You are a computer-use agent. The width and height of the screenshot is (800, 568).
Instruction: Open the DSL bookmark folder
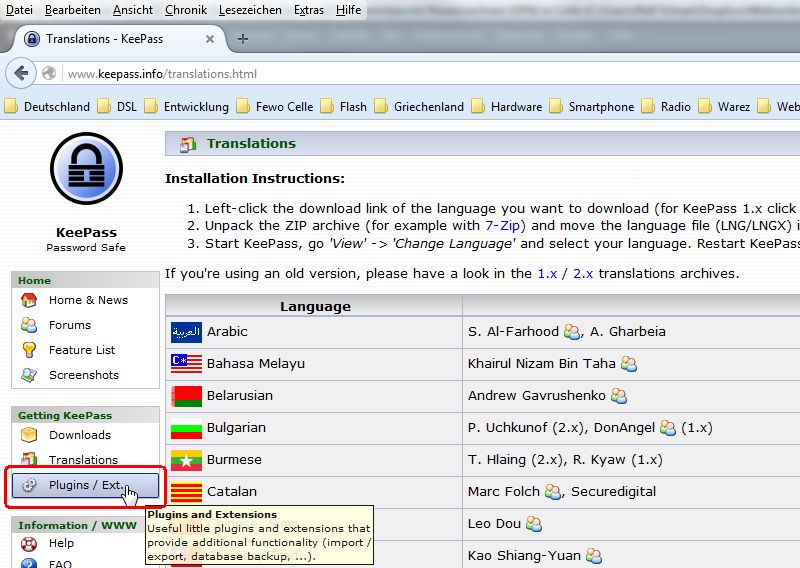point(117,107)
